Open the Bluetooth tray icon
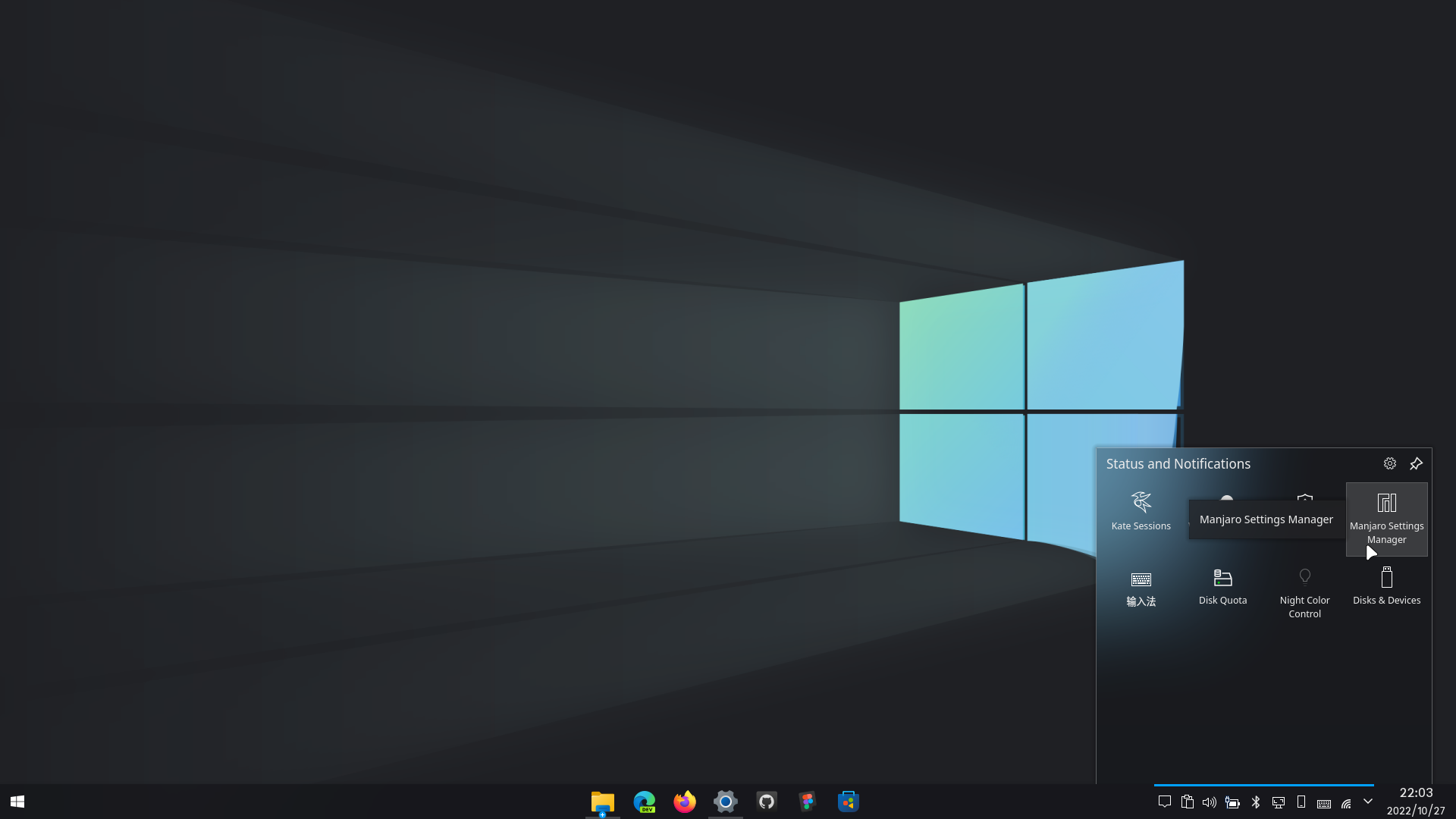Image resolution: width=1456 pixels, height=819 pixels. [x=1255, y=802]
